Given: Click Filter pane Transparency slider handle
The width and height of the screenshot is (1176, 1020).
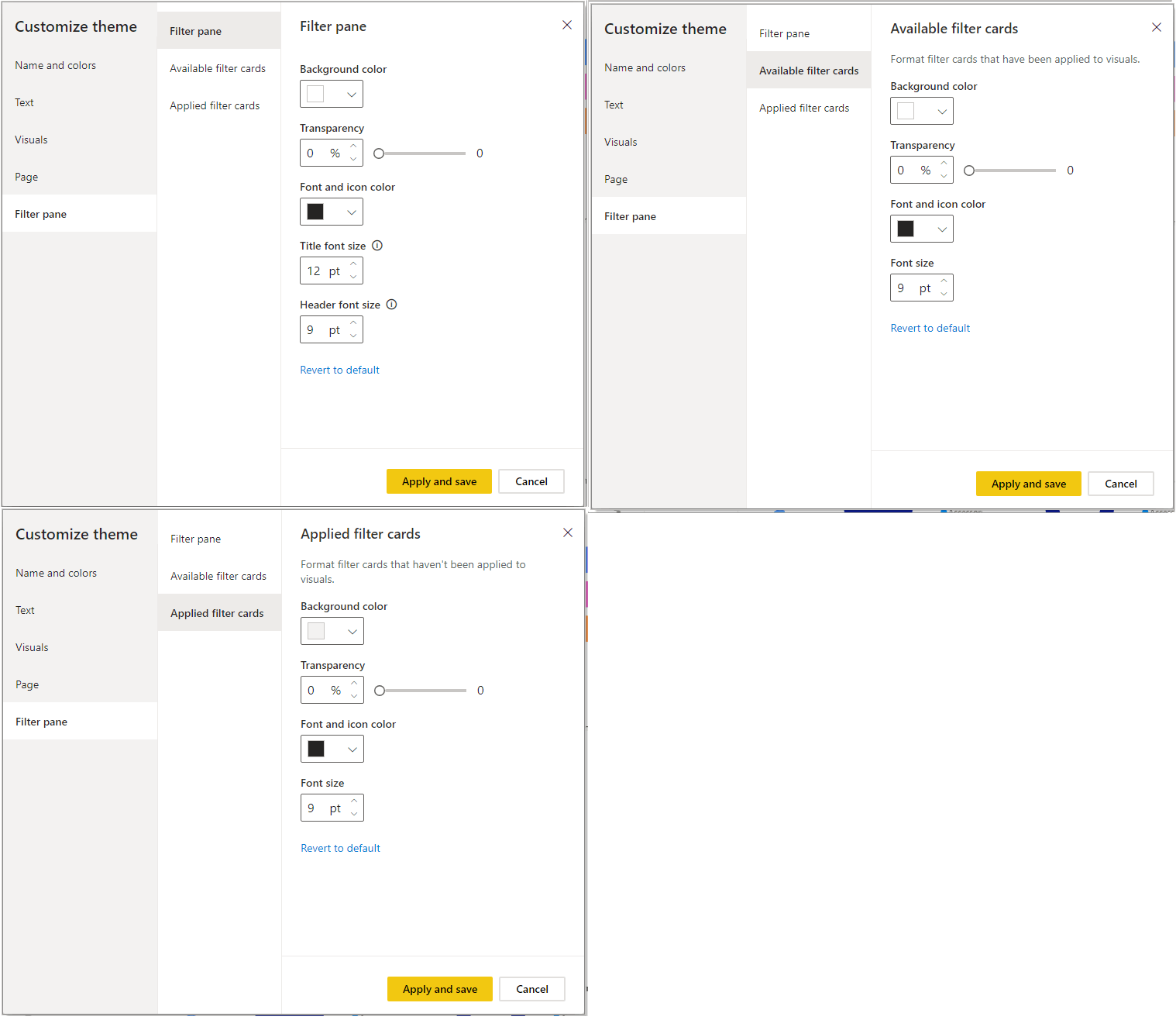Looking at the screenshot, I should 379,153.
